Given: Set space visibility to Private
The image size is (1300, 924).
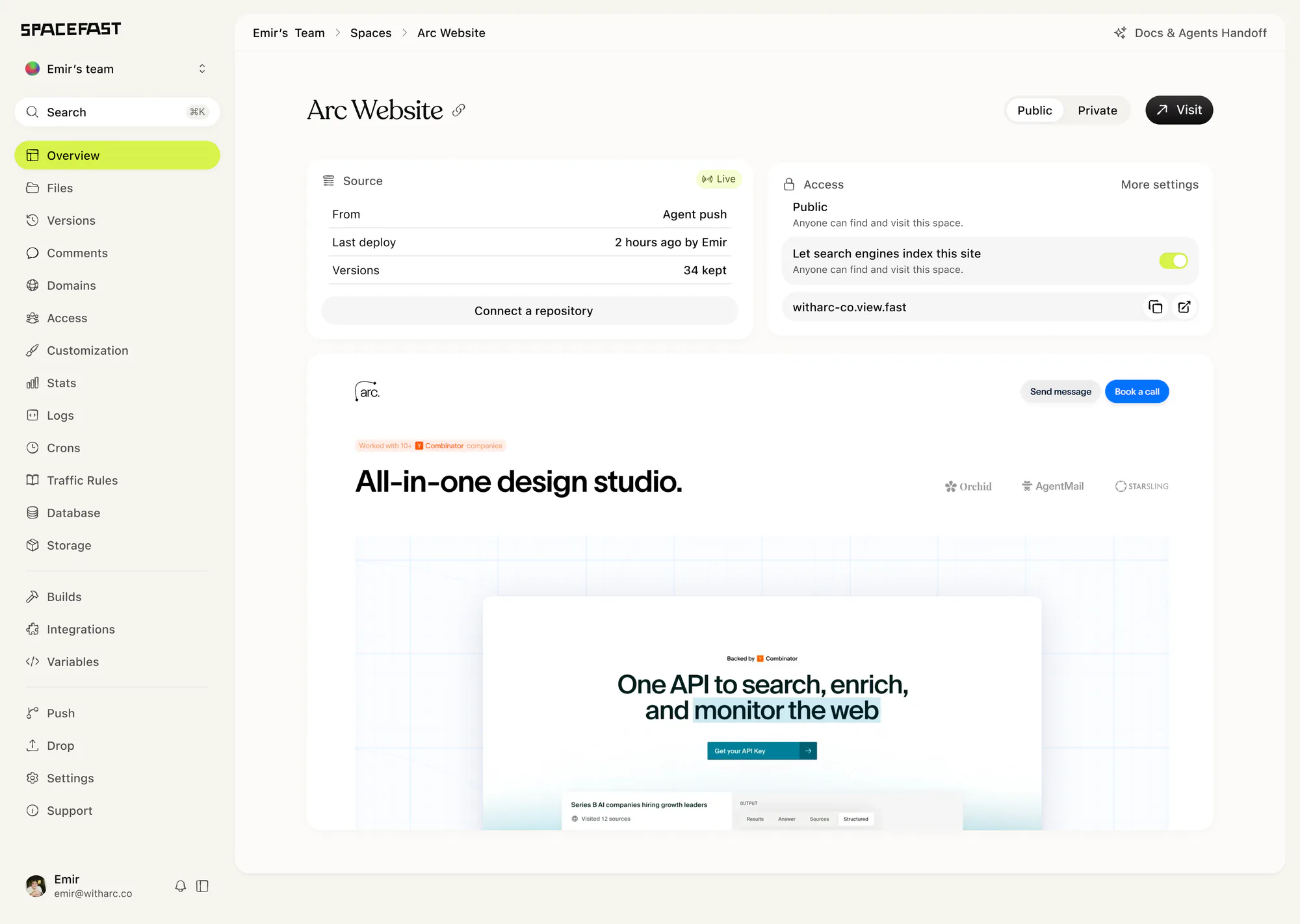Looking at the screenshot, I should tap(1097, 110).
